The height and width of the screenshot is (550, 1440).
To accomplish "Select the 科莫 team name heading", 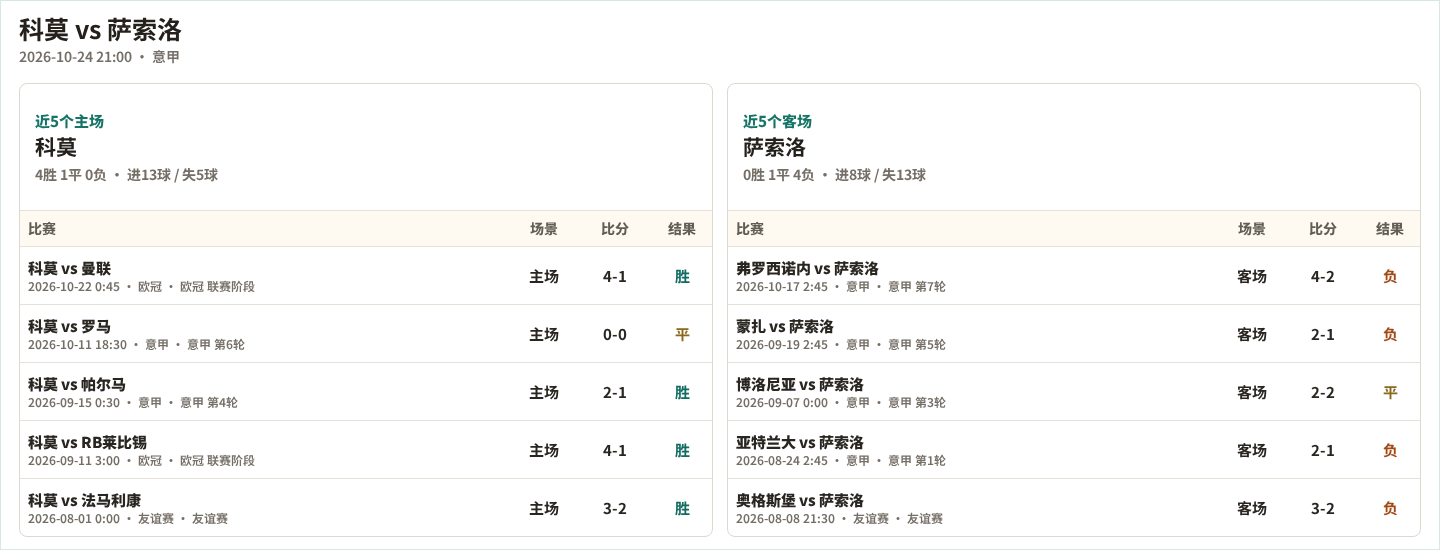I will [x=56, y=147].
